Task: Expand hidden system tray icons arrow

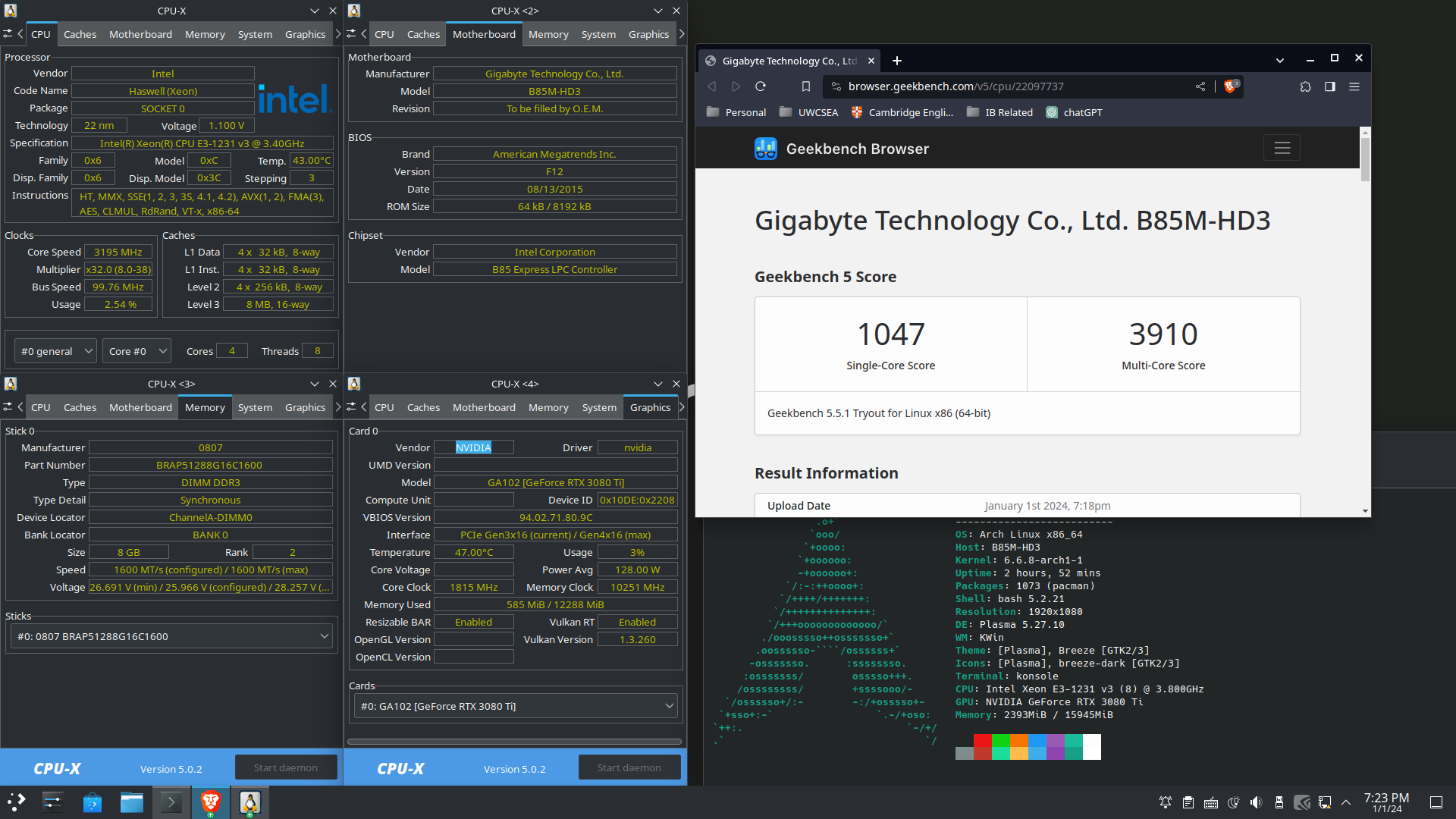Action: [x=1346, y=802]
